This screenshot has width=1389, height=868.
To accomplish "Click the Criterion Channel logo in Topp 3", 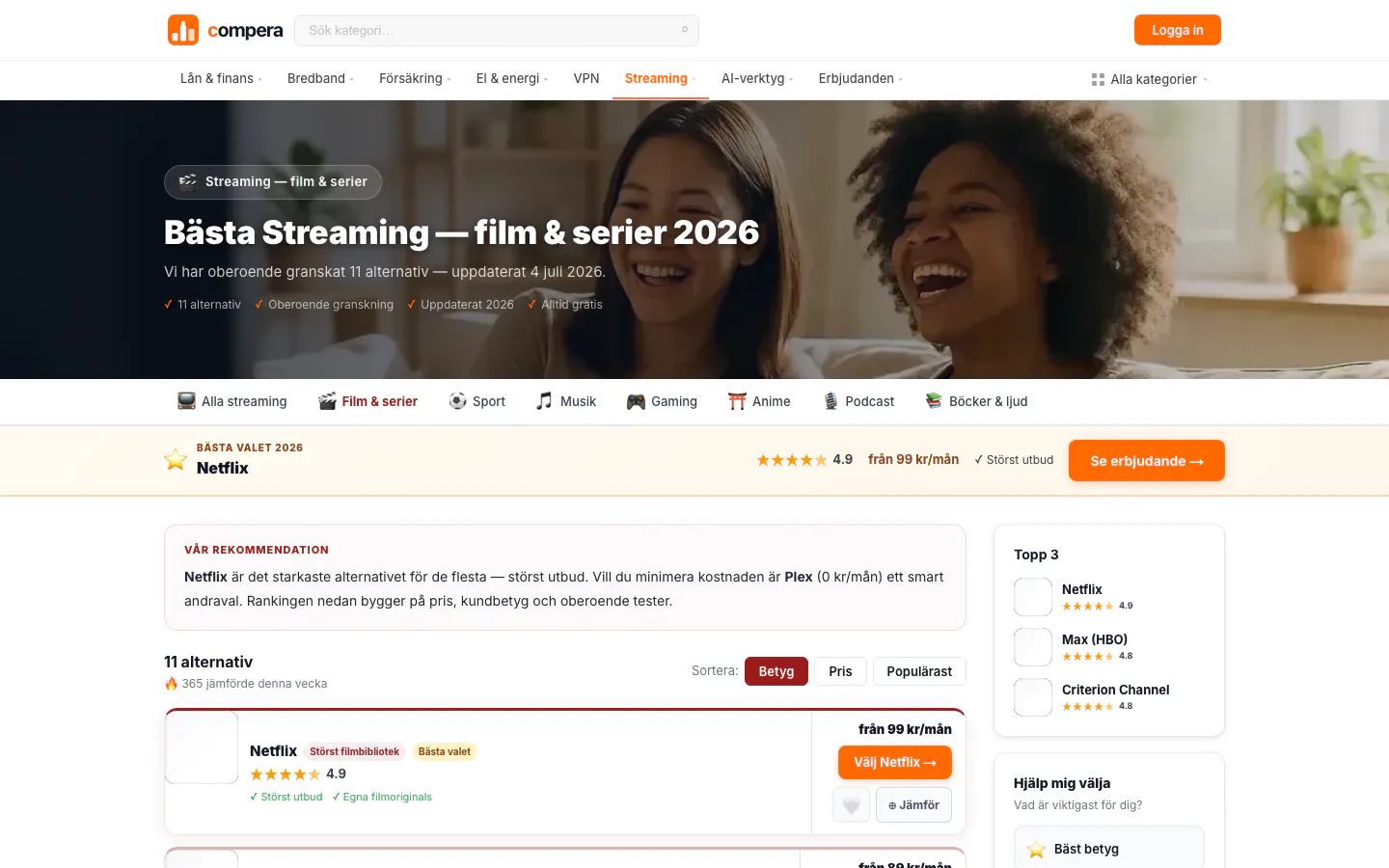I will pyautogui.click(x=1033, y=697).
